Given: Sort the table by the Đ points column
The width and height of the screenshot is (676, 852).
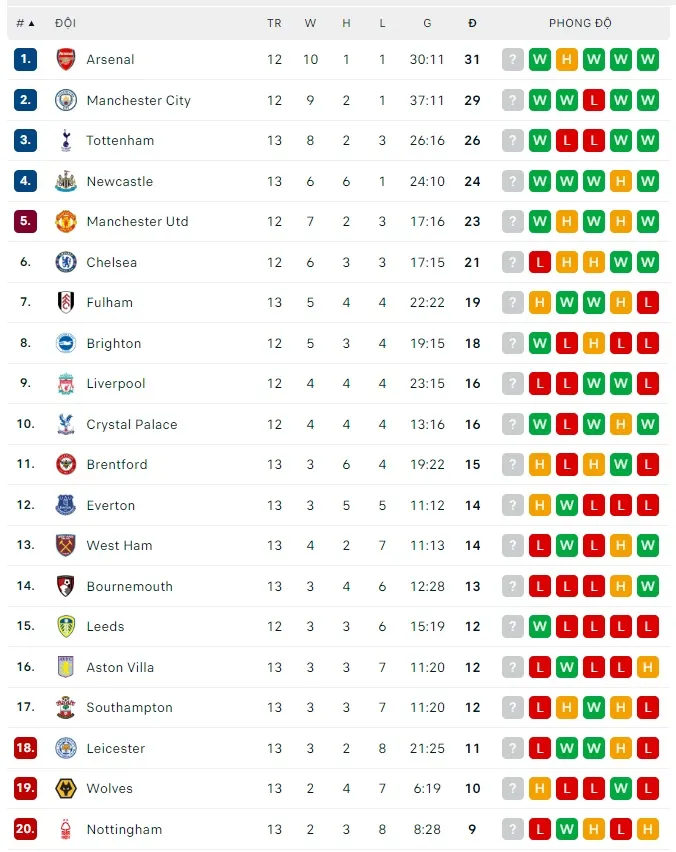Looking at the screenshot, I should pos(472,22).
